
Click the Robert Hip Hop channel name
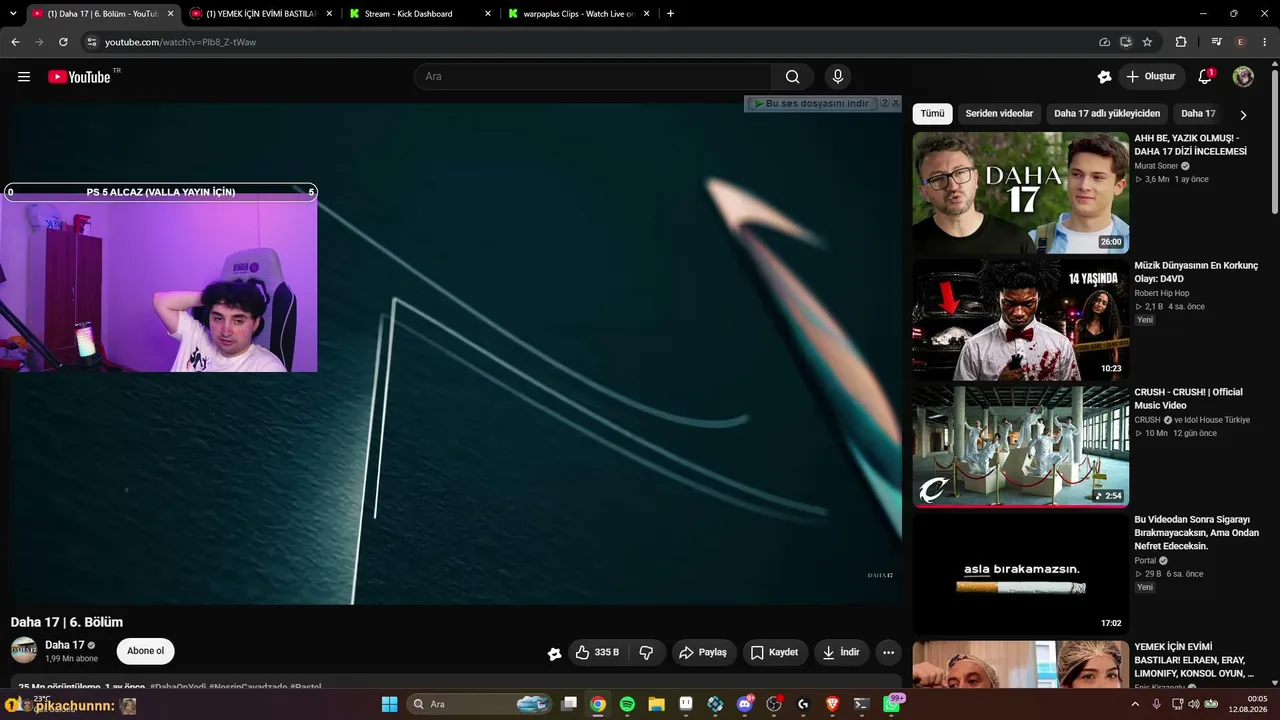pos(1162,293)
